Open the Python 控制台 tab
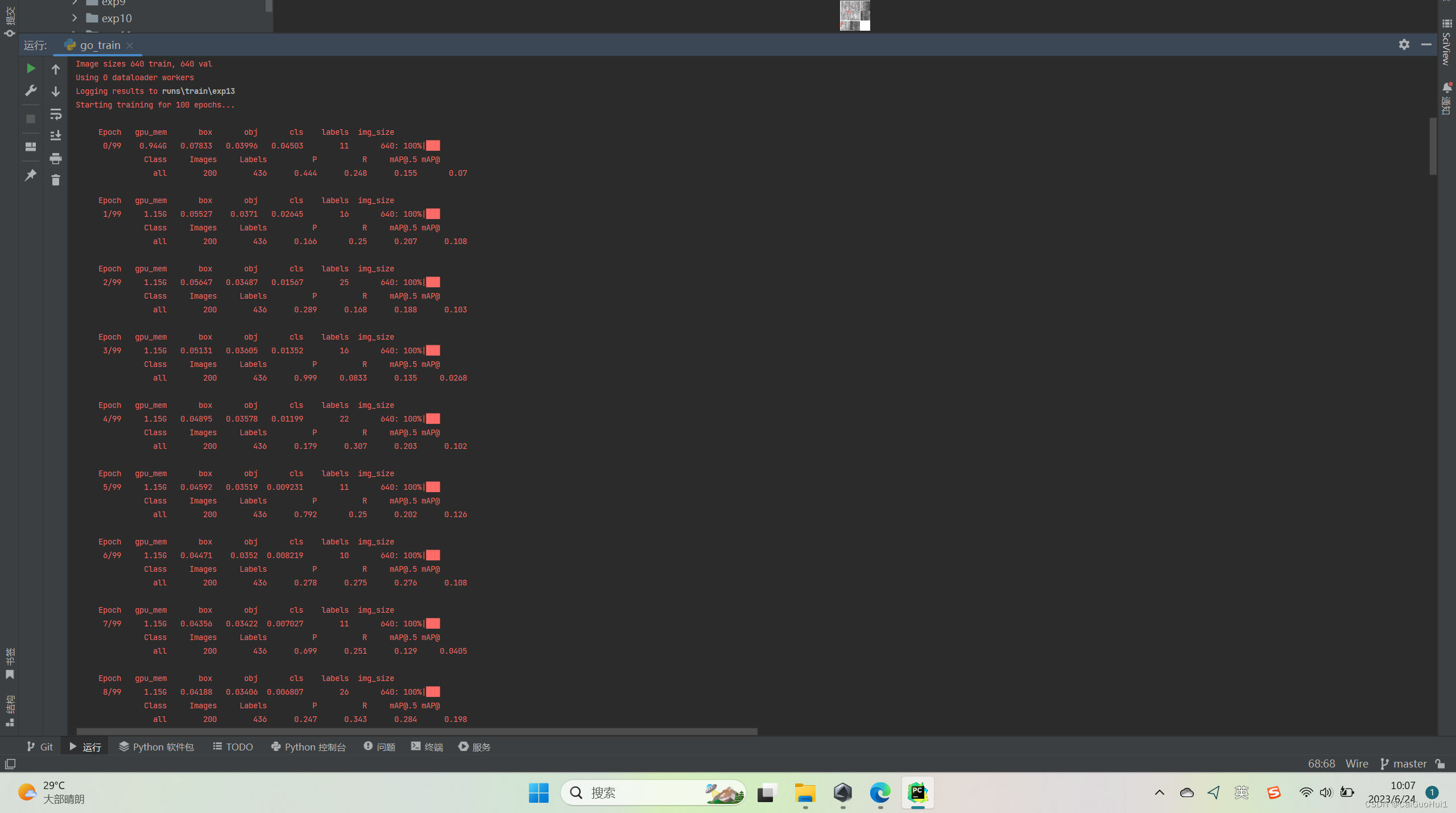1456x813 pixels. pos(308,746)
